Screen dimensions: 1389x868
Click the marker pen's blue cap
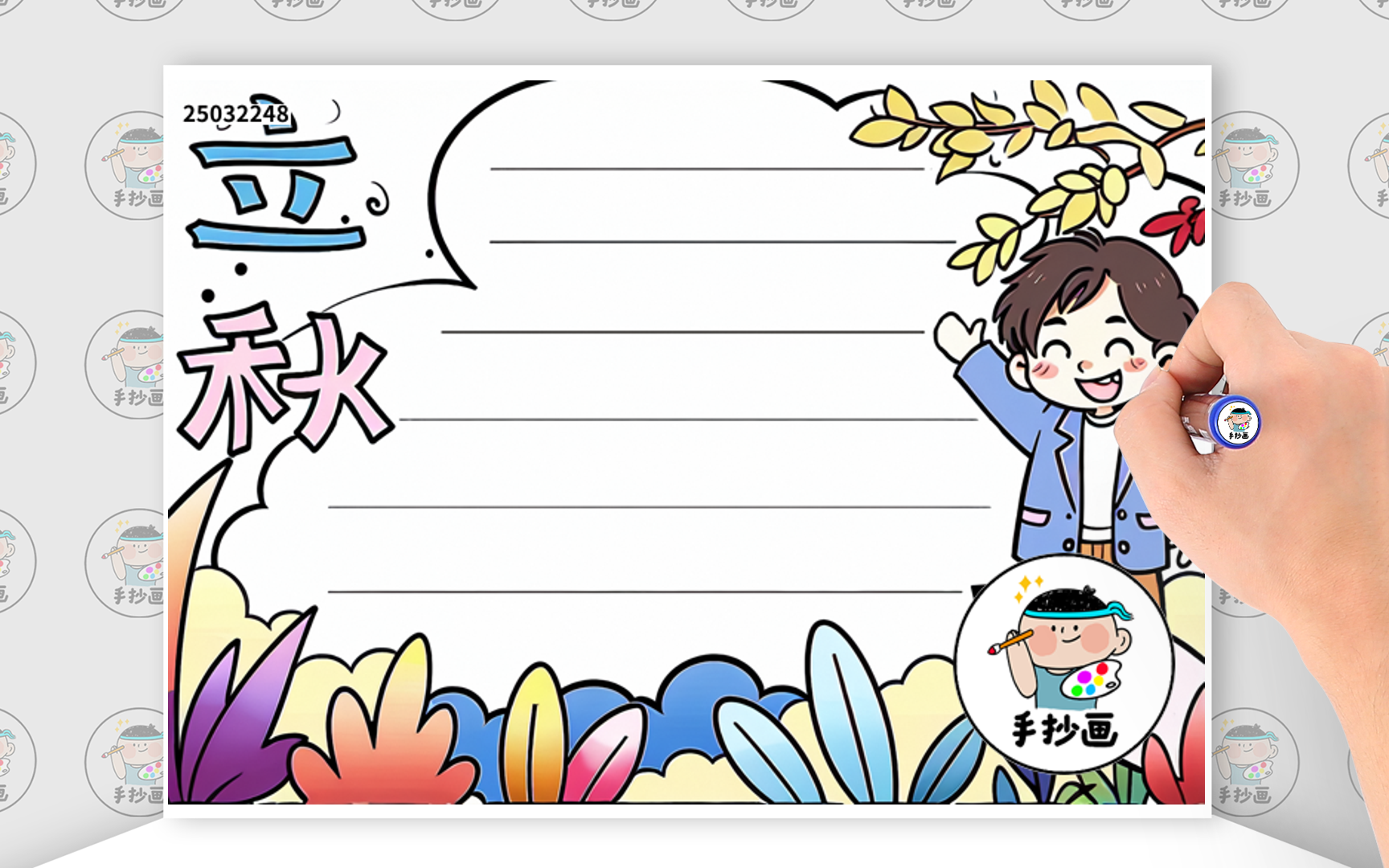1235,423
